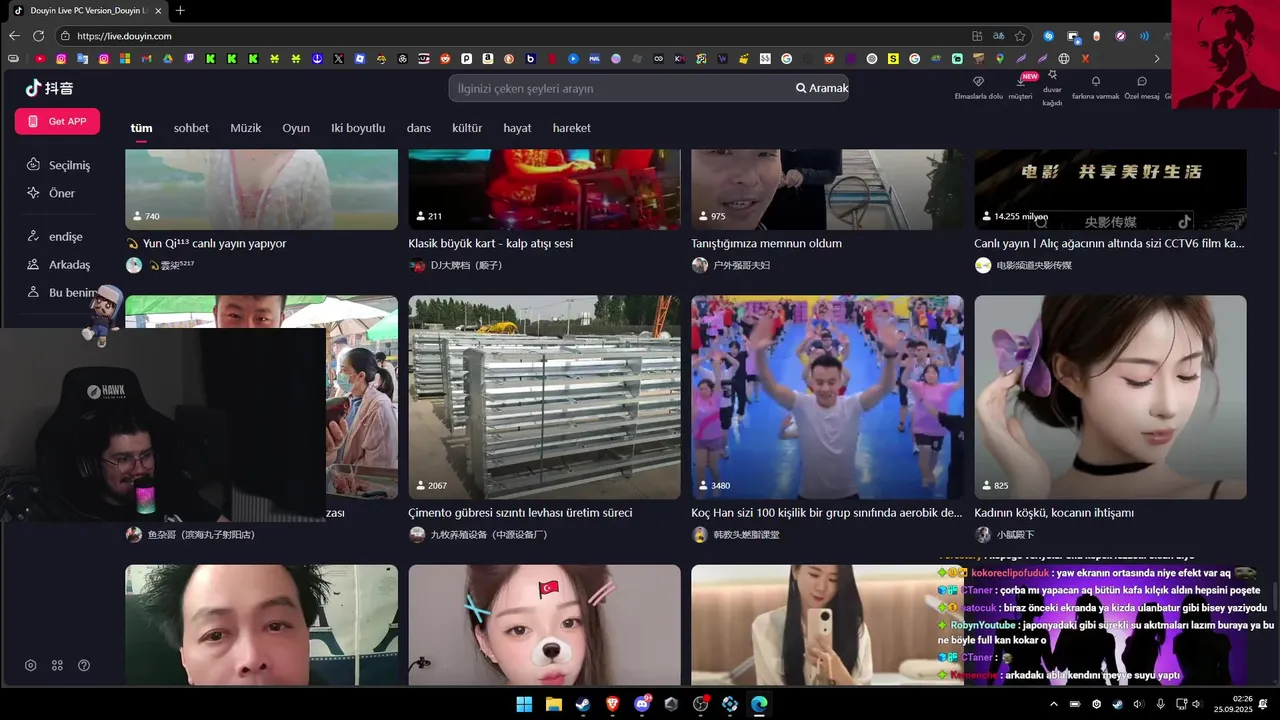Open the metal cage racks stream thumbnail

(544, 397)
